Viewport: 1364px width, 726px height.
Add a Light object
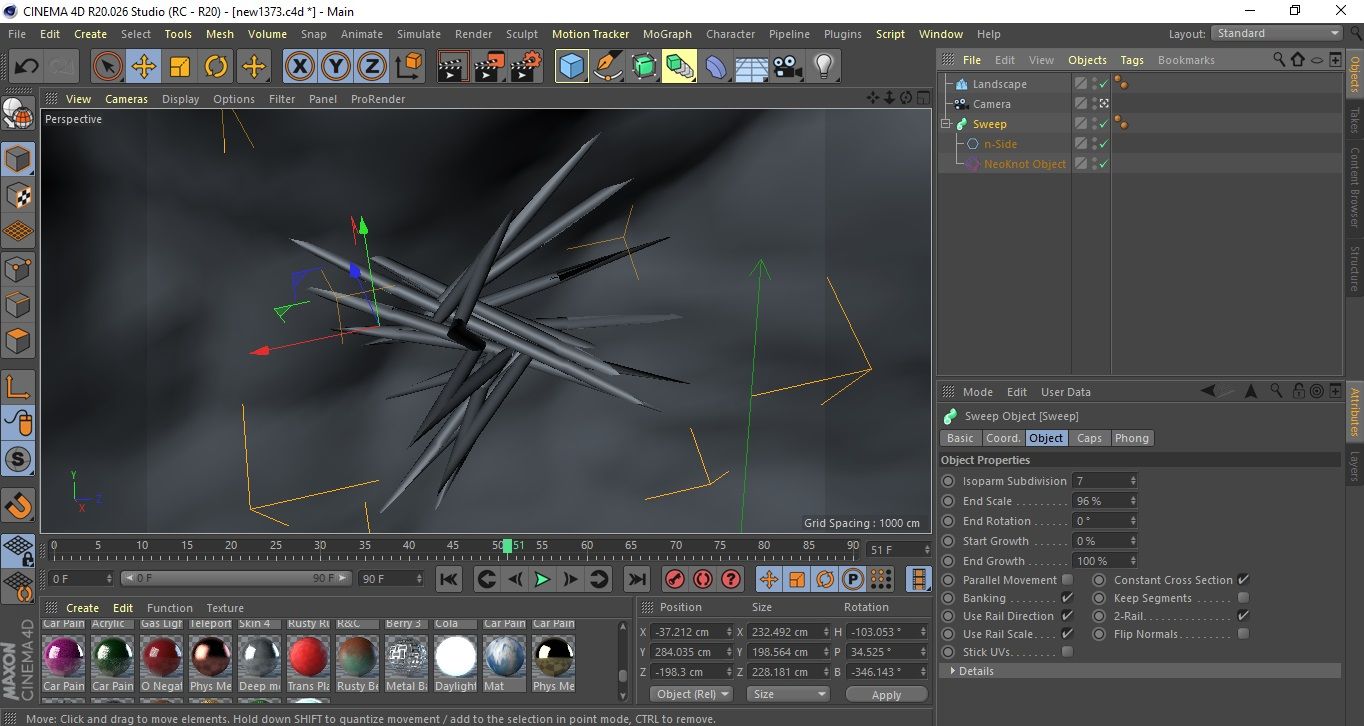click(x=823, y=67)
